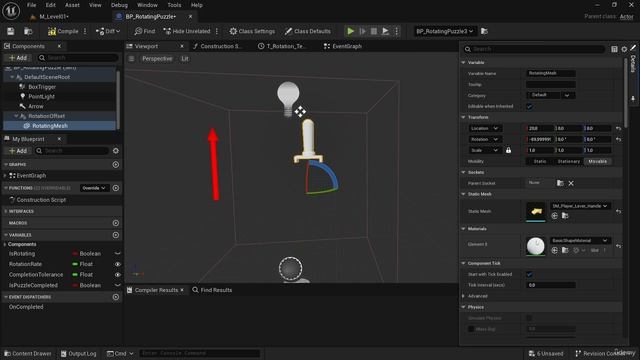Clear the Parent Socket with X
The image size is (640, 360).
click(x=571, y=184)
